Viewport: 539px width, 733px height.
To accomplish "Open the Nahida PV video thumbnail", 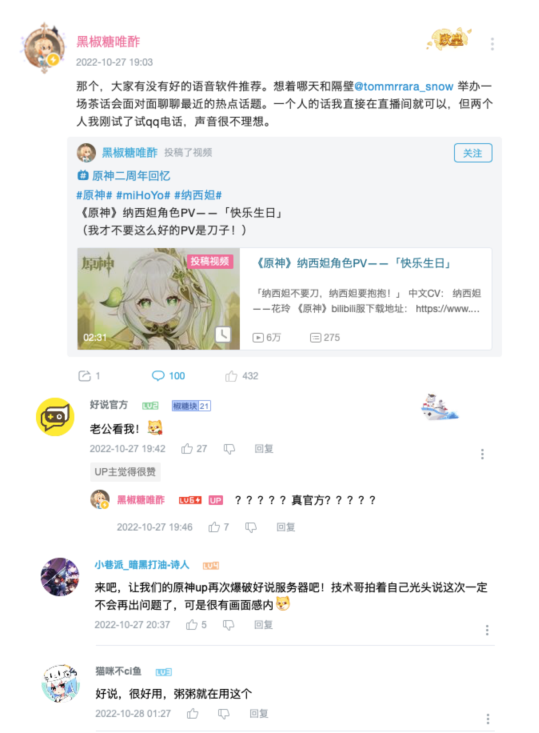I will tap(158, 299).
